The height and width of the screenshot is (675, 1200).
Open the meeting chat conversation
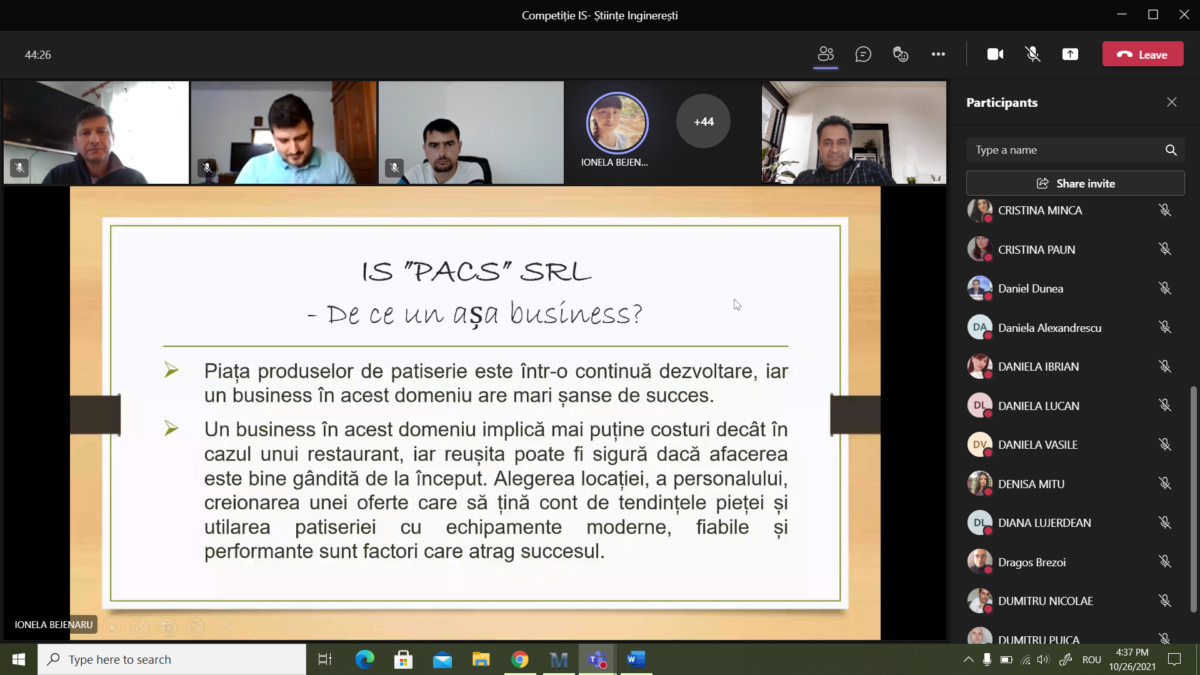pos(863,54)
